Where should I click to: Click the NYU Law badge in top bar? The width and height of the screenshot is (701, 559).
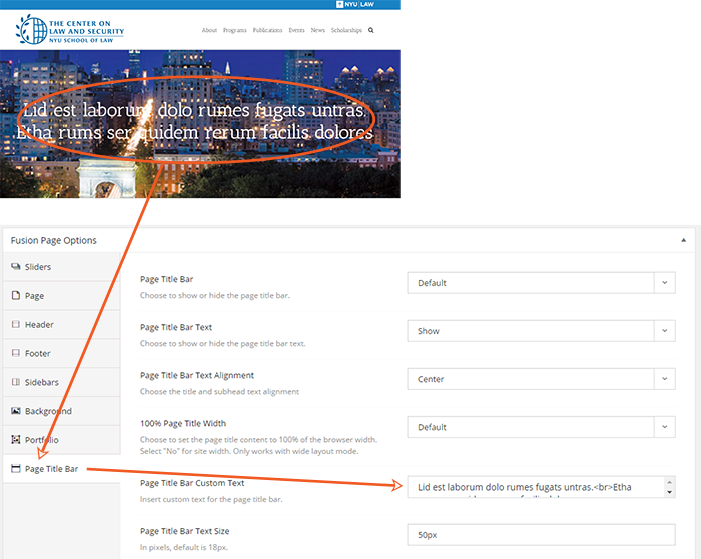point(355,4)
